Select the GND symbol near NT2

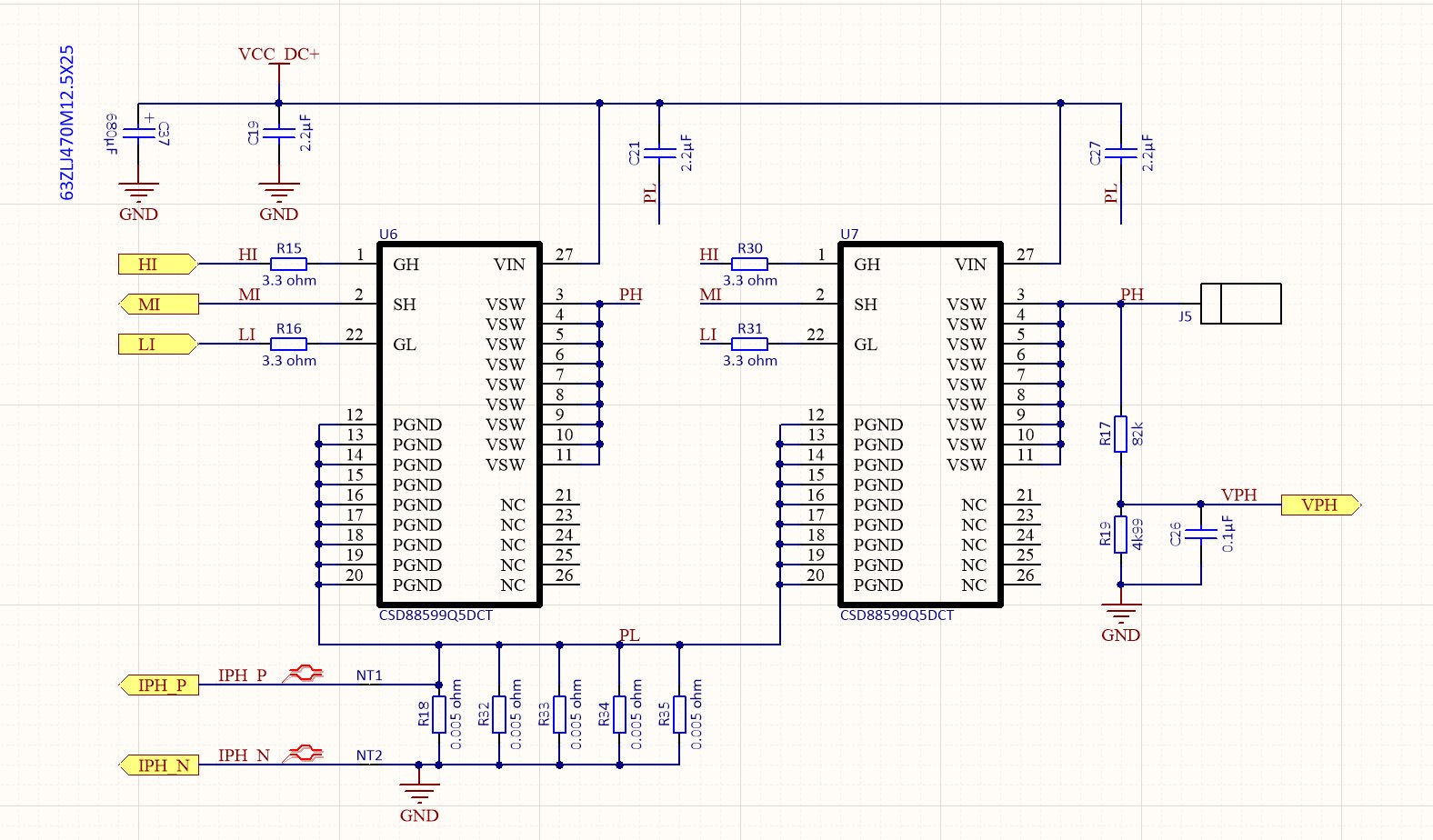[x=419, y=804]
